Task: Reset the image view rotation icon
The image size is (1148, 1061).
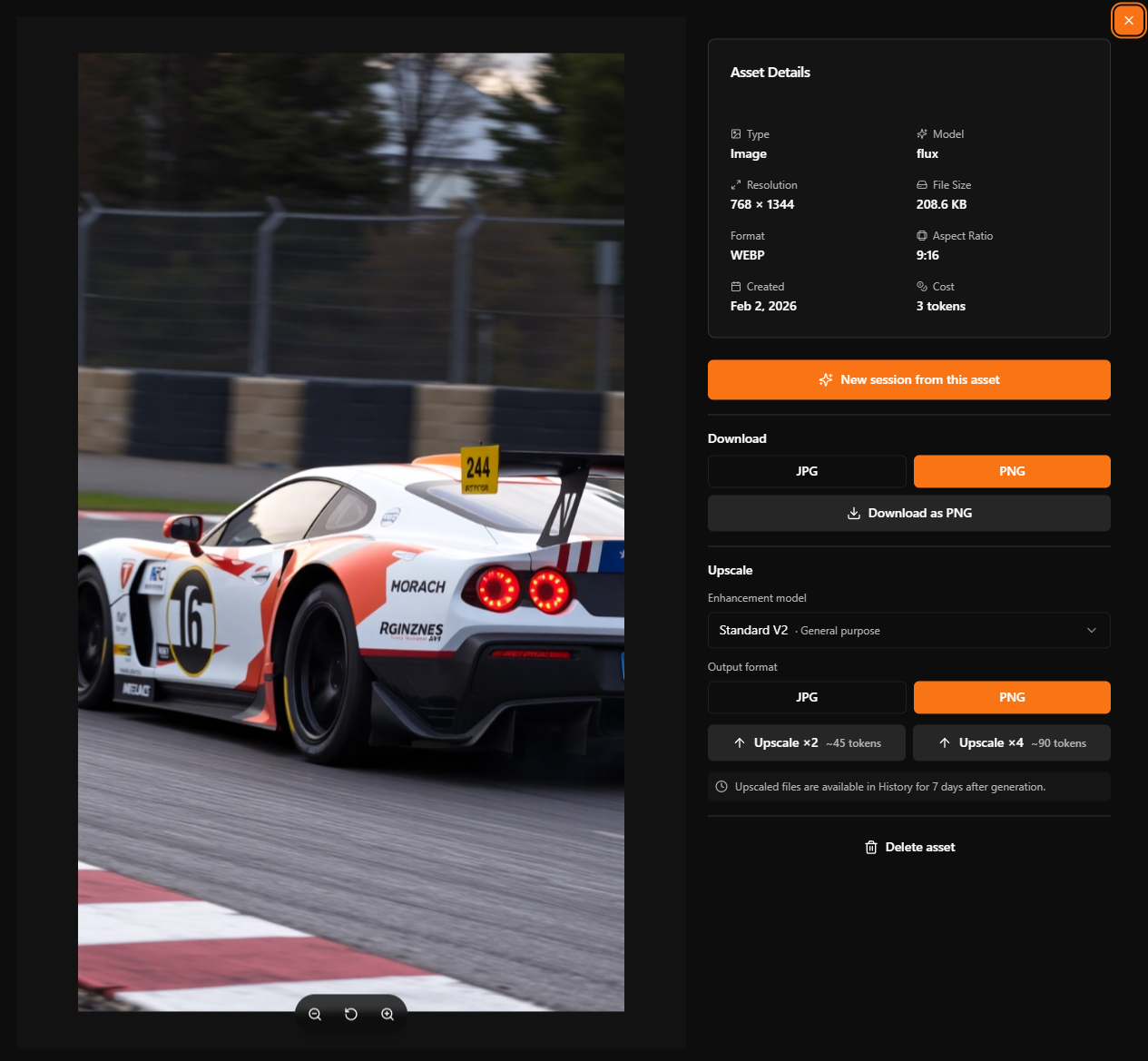Action: 351,1015
